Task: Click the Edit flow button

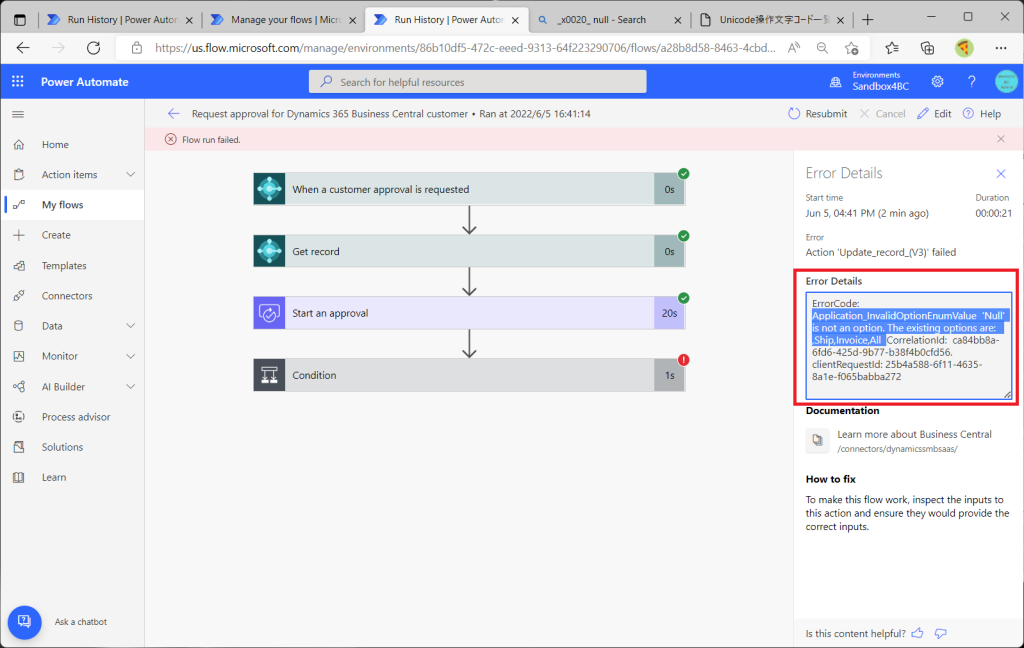Action: tap(935, 114)
